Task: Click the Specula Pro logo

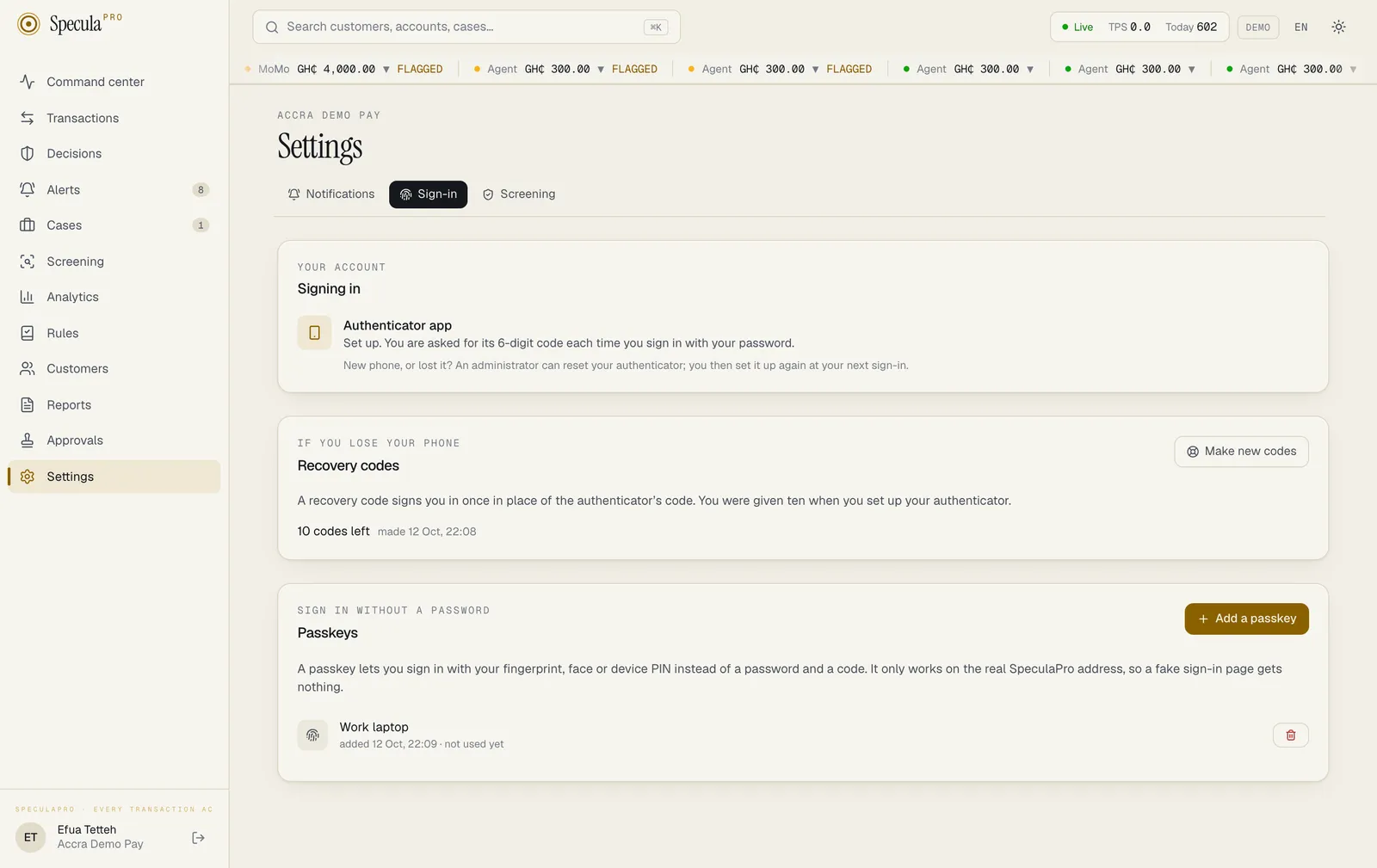Action: pos(69,24)
